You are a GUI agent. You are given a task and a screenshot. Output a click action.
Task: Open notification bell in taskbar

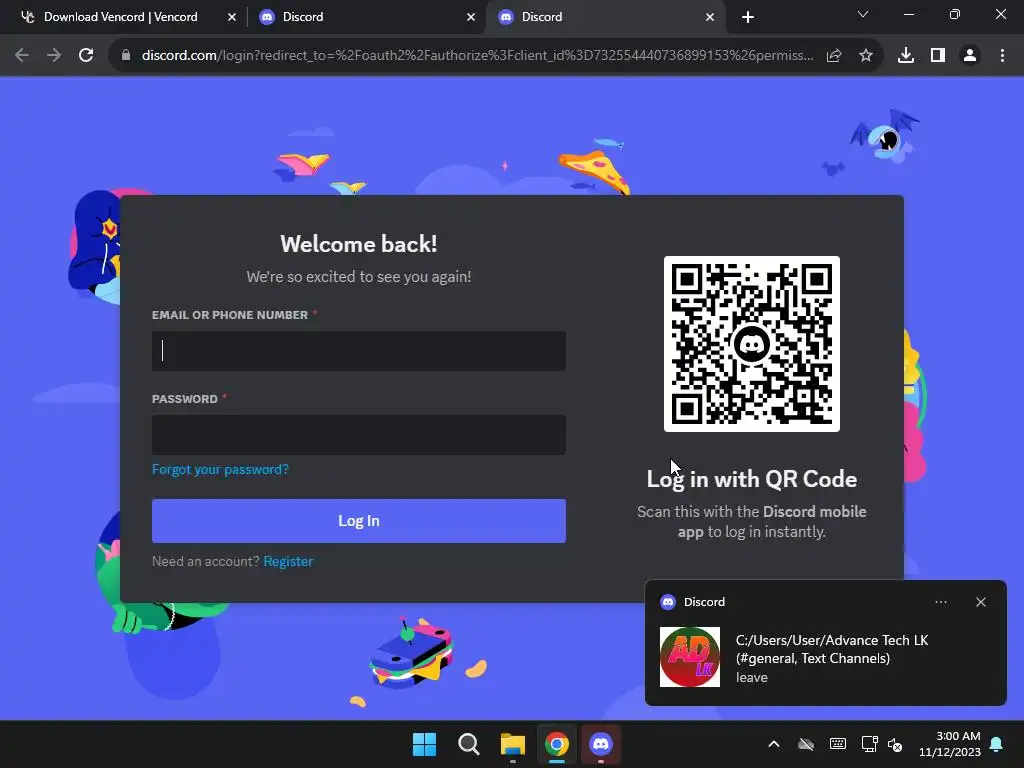pos(997,744)
